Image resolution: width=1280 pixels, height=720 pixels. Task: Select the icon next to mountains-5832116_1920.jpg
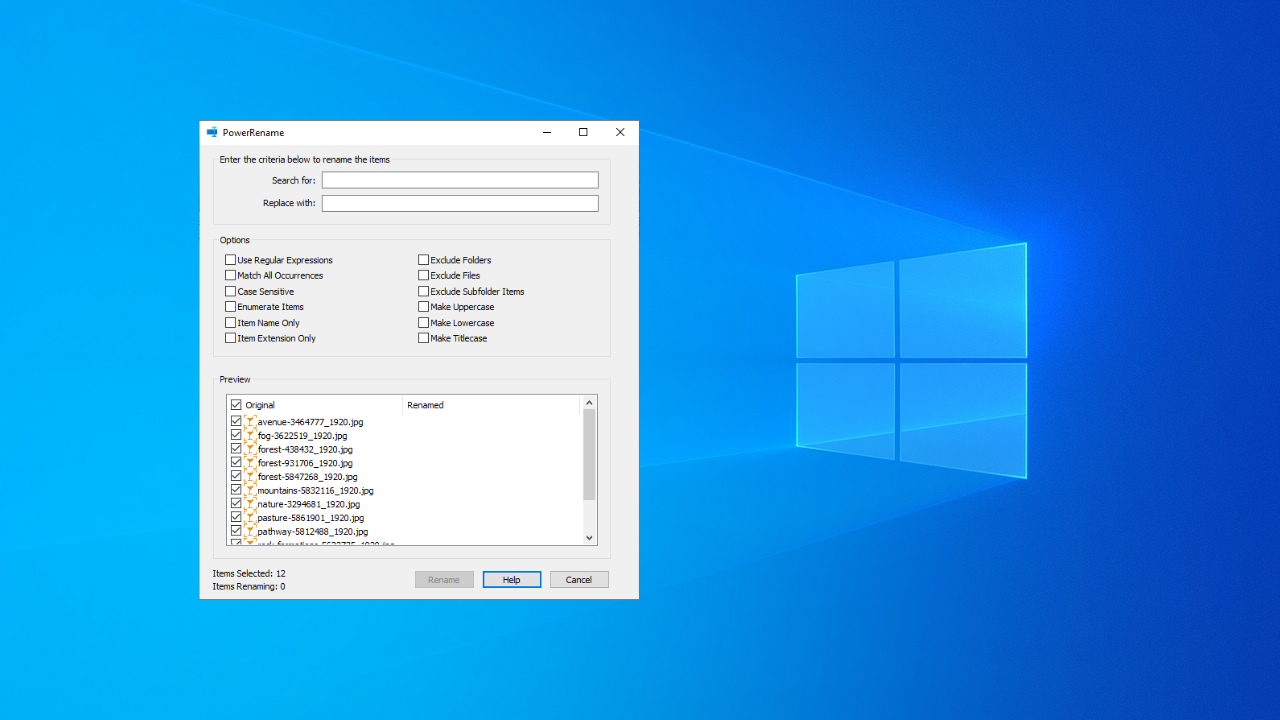coord(249,490)
